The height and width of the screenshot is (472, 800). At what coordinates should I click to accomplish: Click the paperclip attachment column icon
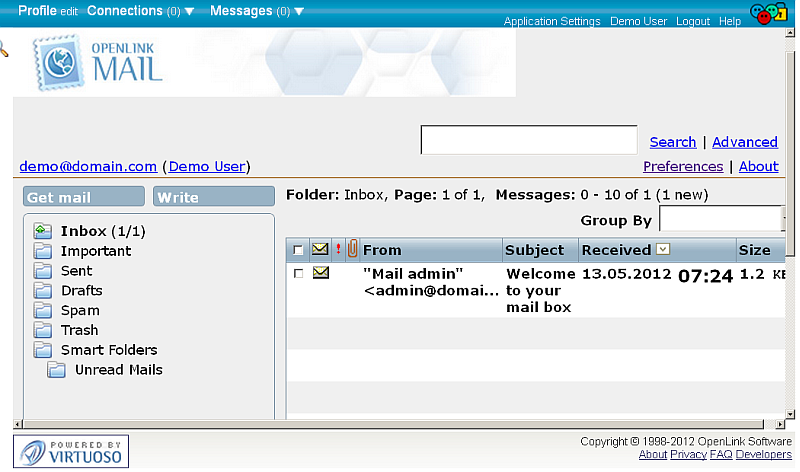(x=352, y=249)
